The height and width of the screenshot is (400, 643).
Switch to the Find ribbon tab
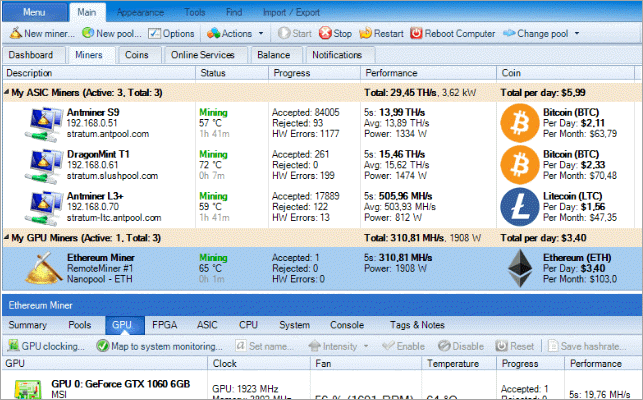[x=234, y=12]
